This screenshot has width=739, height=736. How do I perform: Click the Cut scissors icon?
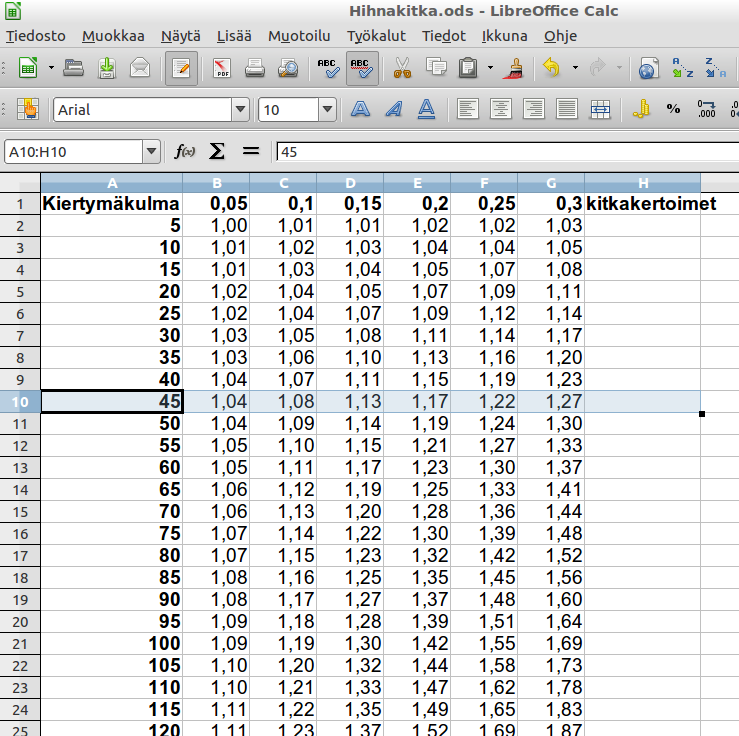(402, 68)
